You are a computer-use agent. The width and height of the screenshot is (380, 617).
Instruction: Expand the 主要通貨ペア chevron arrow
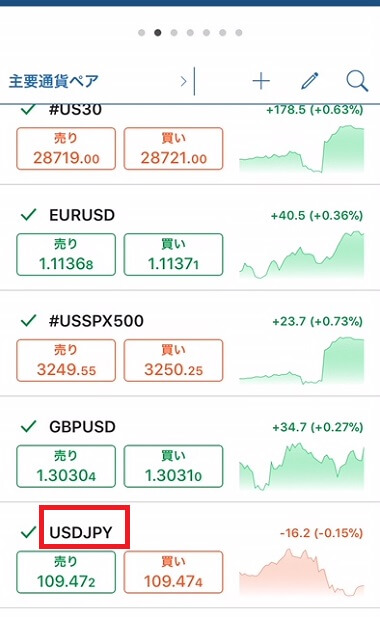[x=183, y=81]
